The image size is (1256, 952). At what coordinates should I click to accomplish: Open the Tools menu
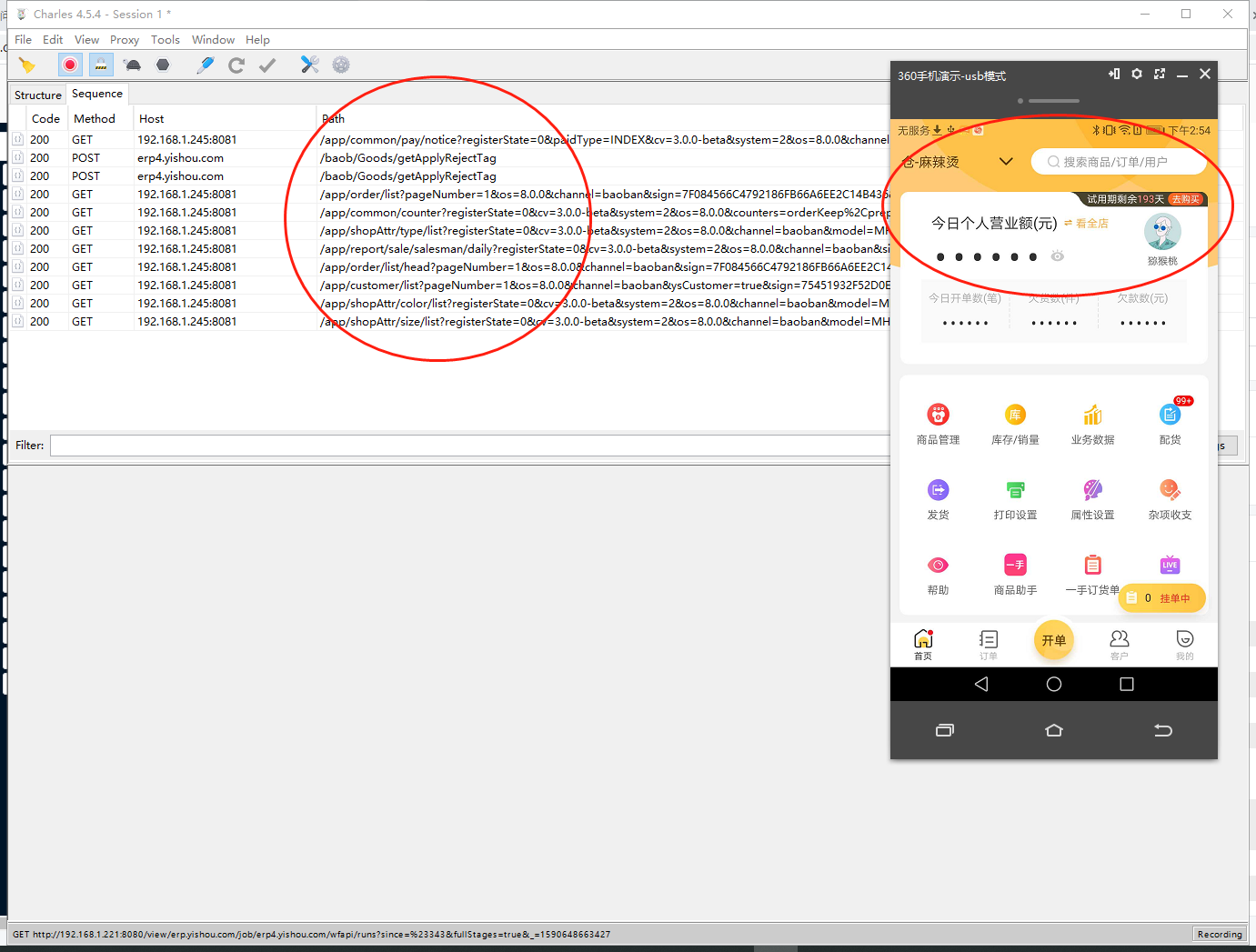tap(166, 40)
